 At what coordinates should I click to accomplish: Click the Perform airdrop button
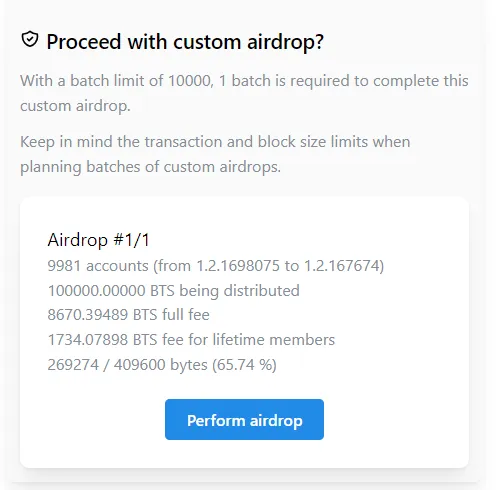click(x=244, y=419)
